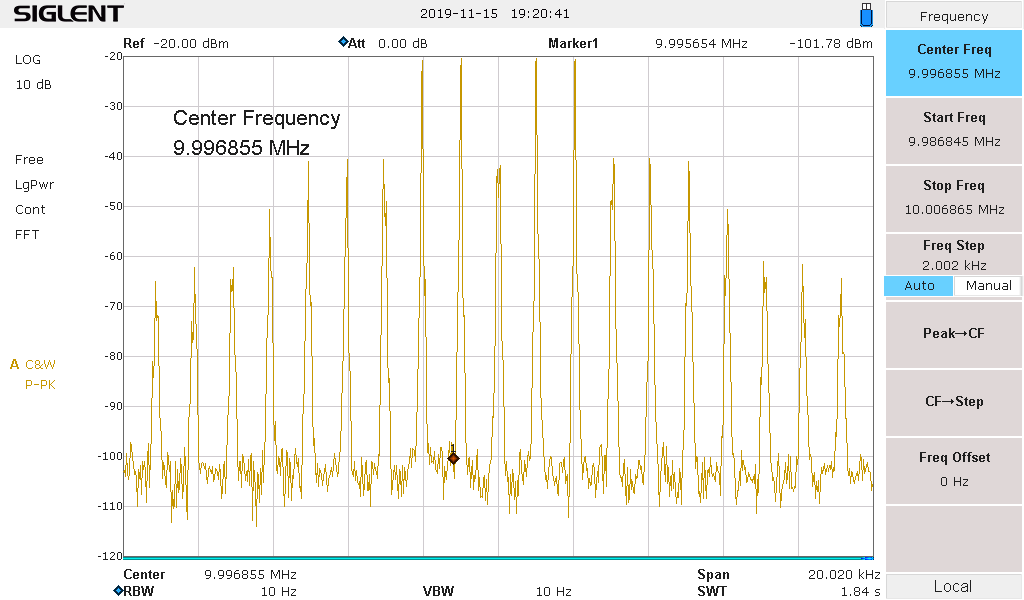
Task: Click the Local button at bottom right
Action: click(953, 586)
